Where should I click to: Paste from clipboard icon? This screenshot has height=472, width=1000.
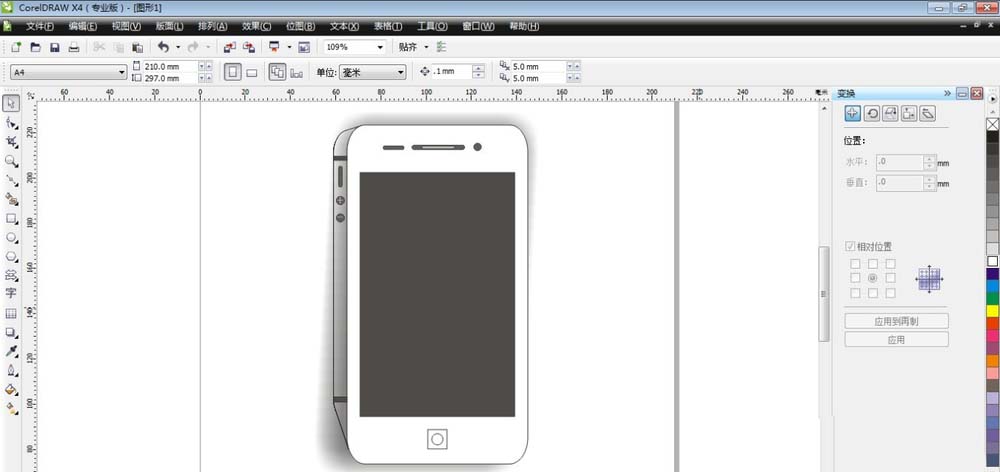137,47
